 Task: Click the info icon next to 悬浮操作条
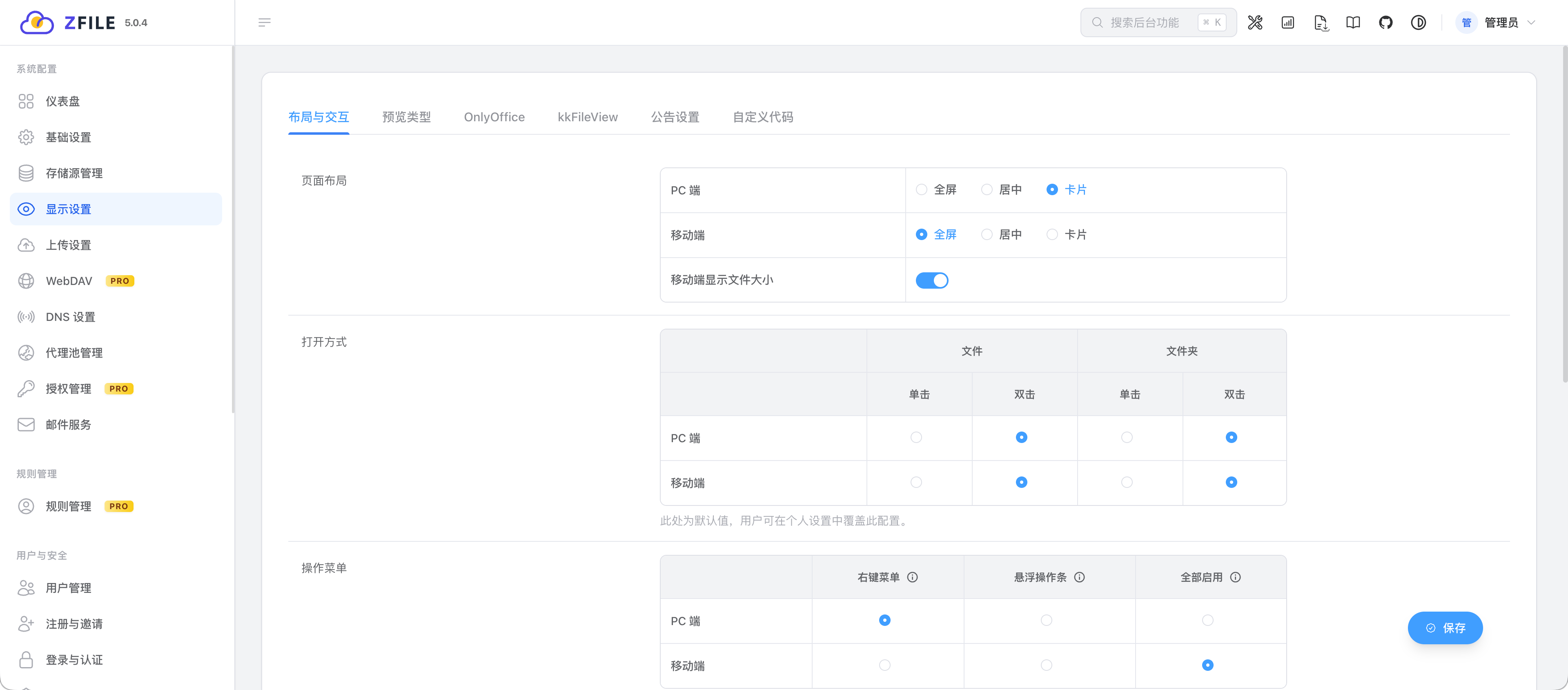point(1079,577)
